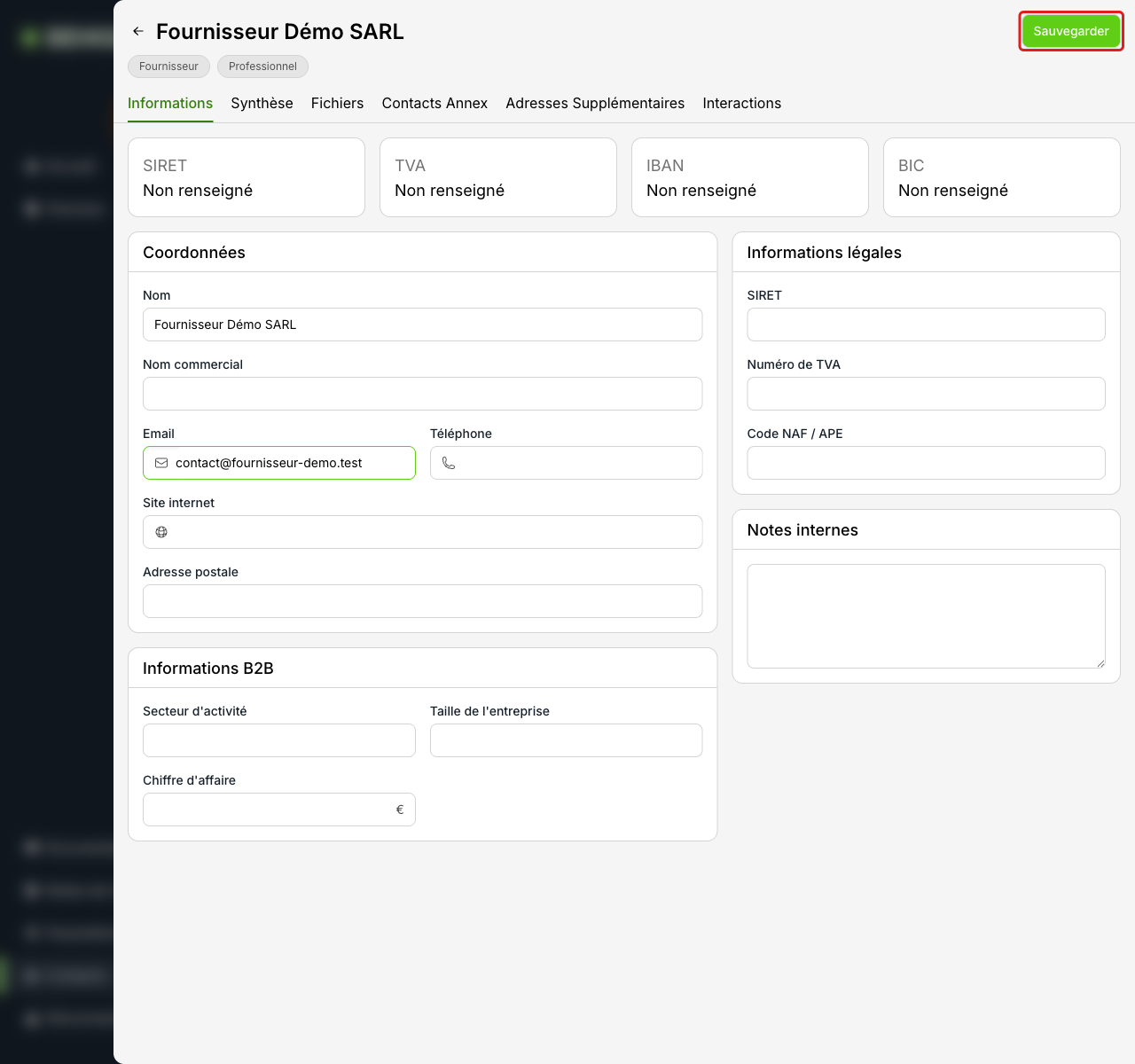Save changes with Sauvegarder button
Image resolution: width=1135 pixels, height=1064 pixels.
click(x=1071, y=31)
